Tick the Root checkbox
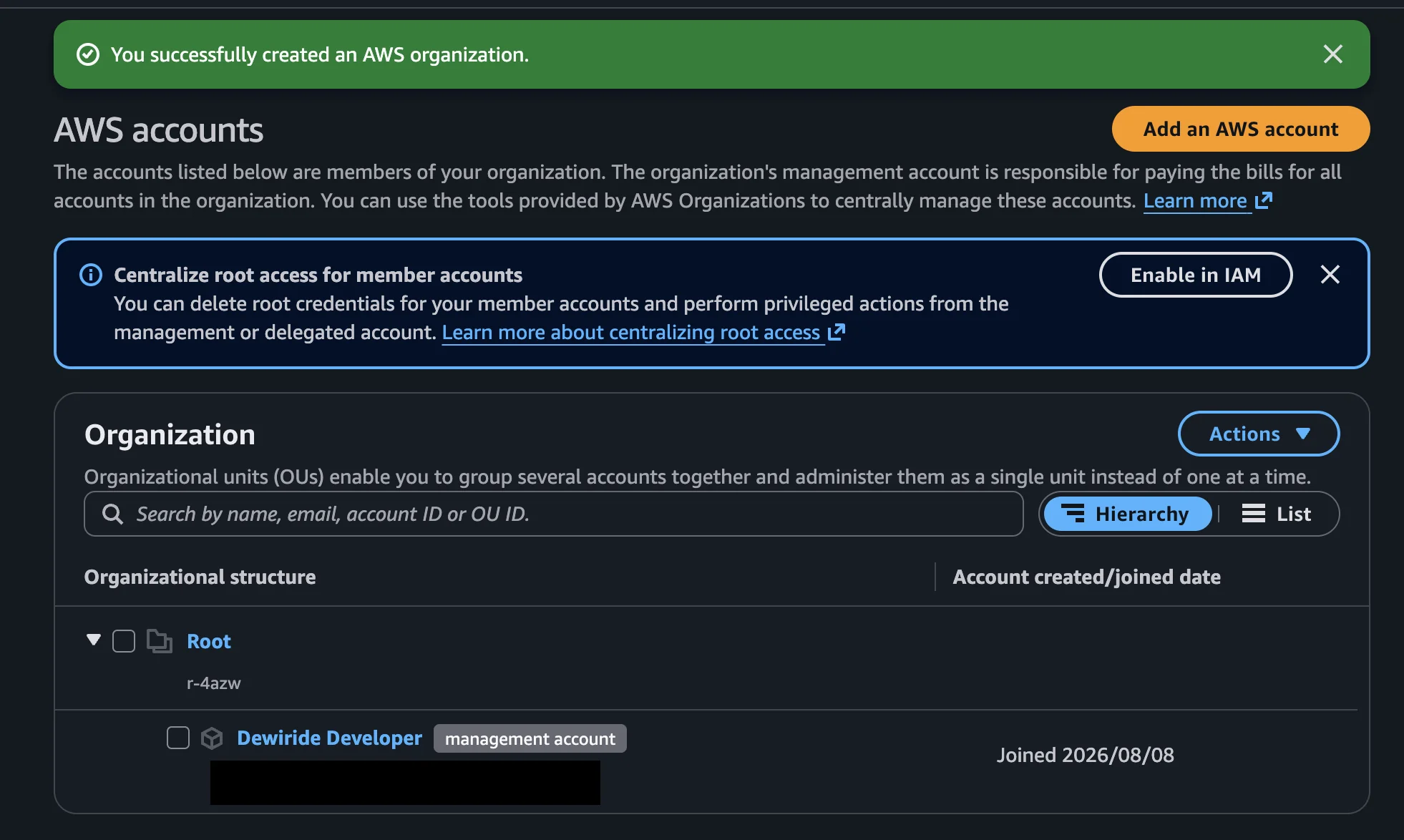Screen dimensions: 1404x840 click(124, 641)
